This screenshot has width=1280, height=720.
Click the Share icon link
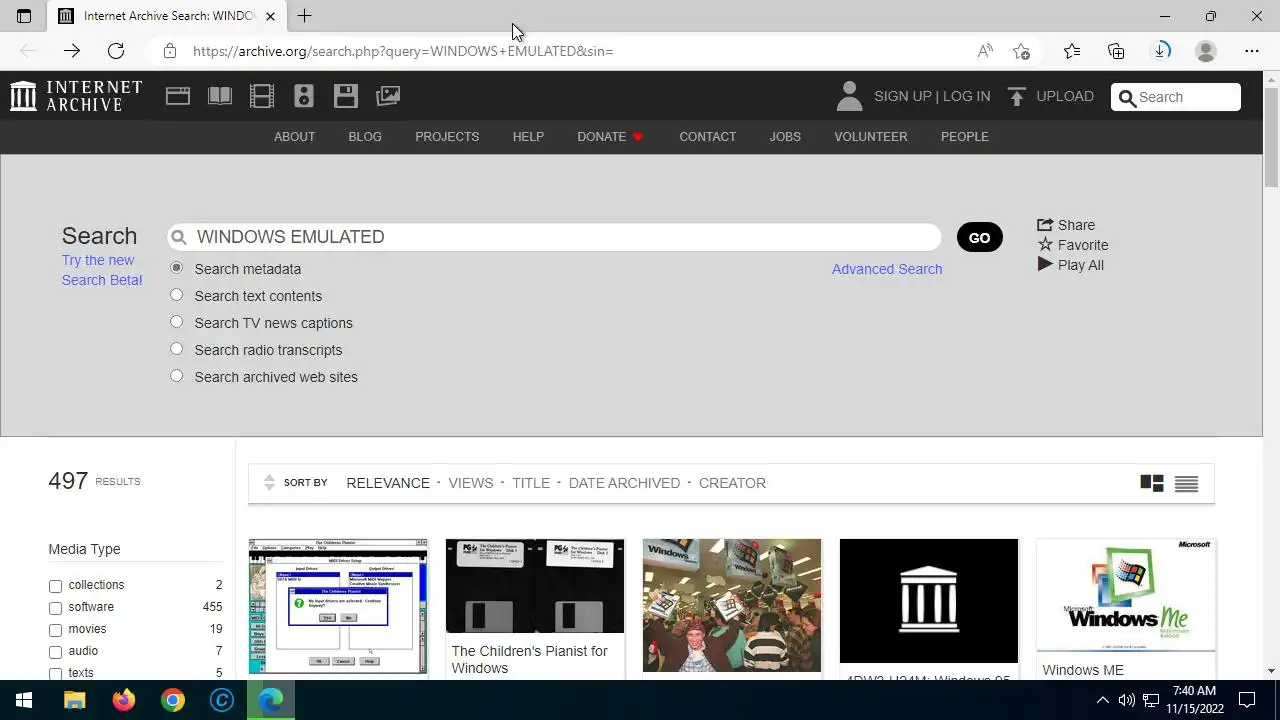(x=1066, y=225)
